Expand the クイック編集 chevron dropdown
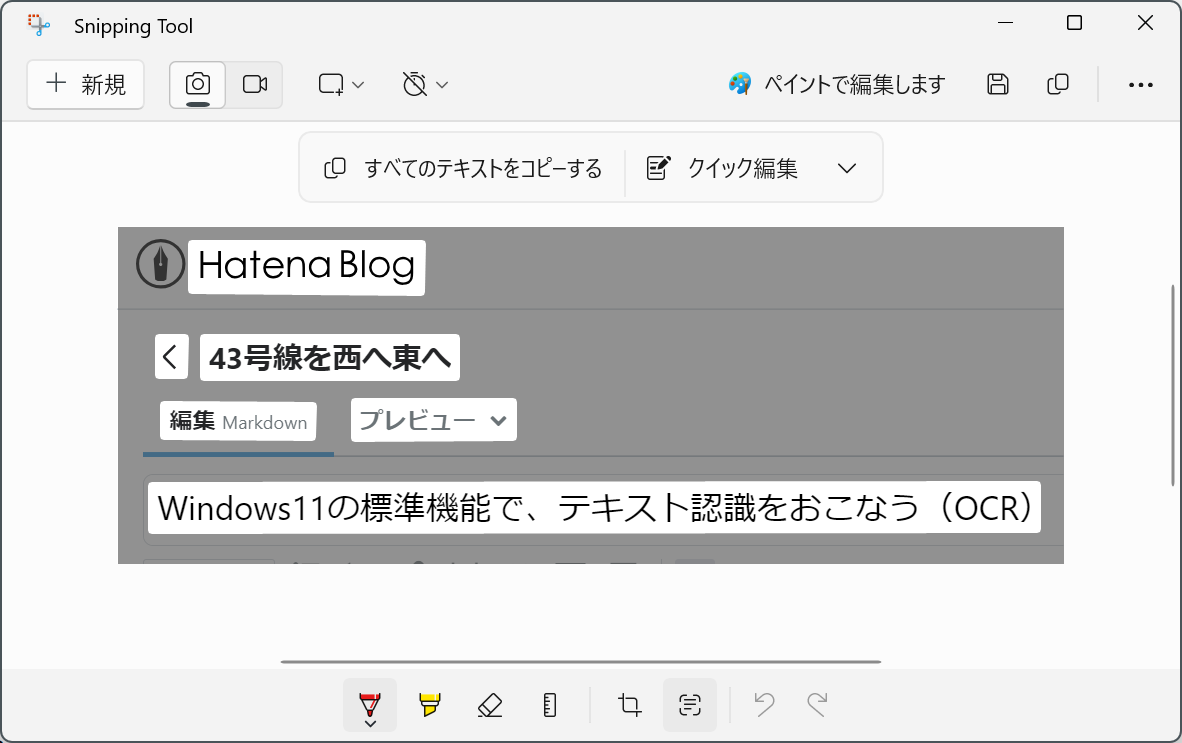 click(847, 168)
